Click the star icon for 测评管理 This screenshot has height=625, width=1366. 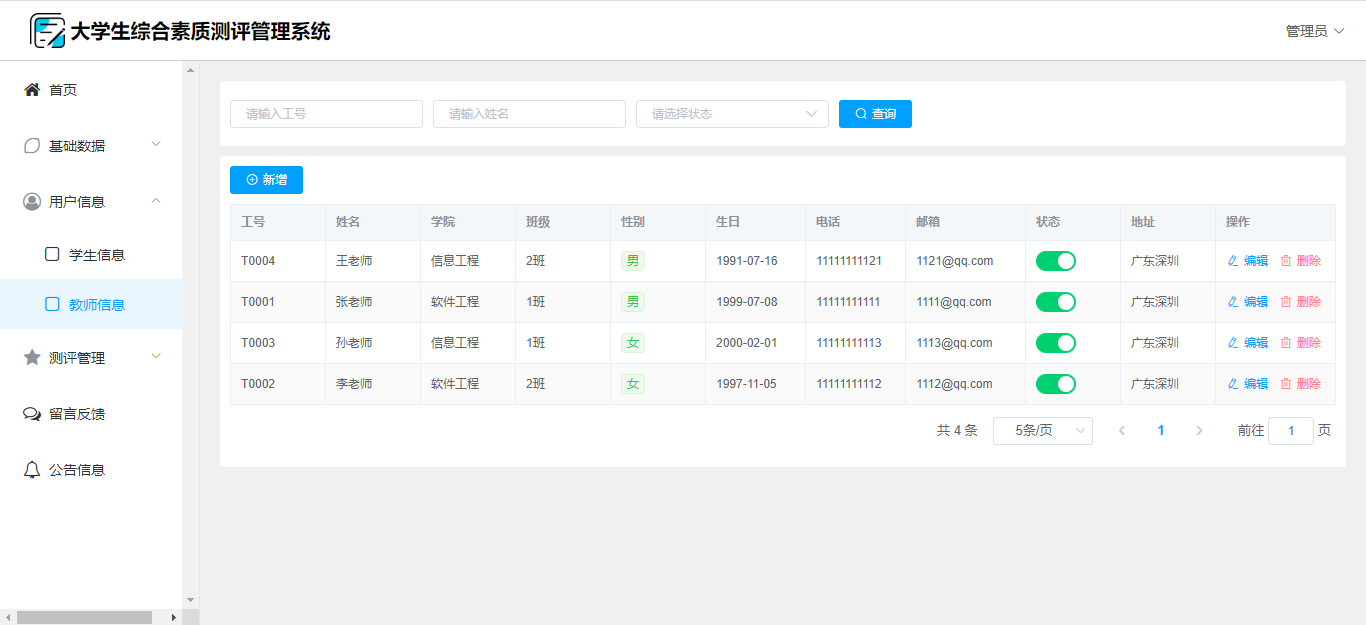[x=32, y=358]
